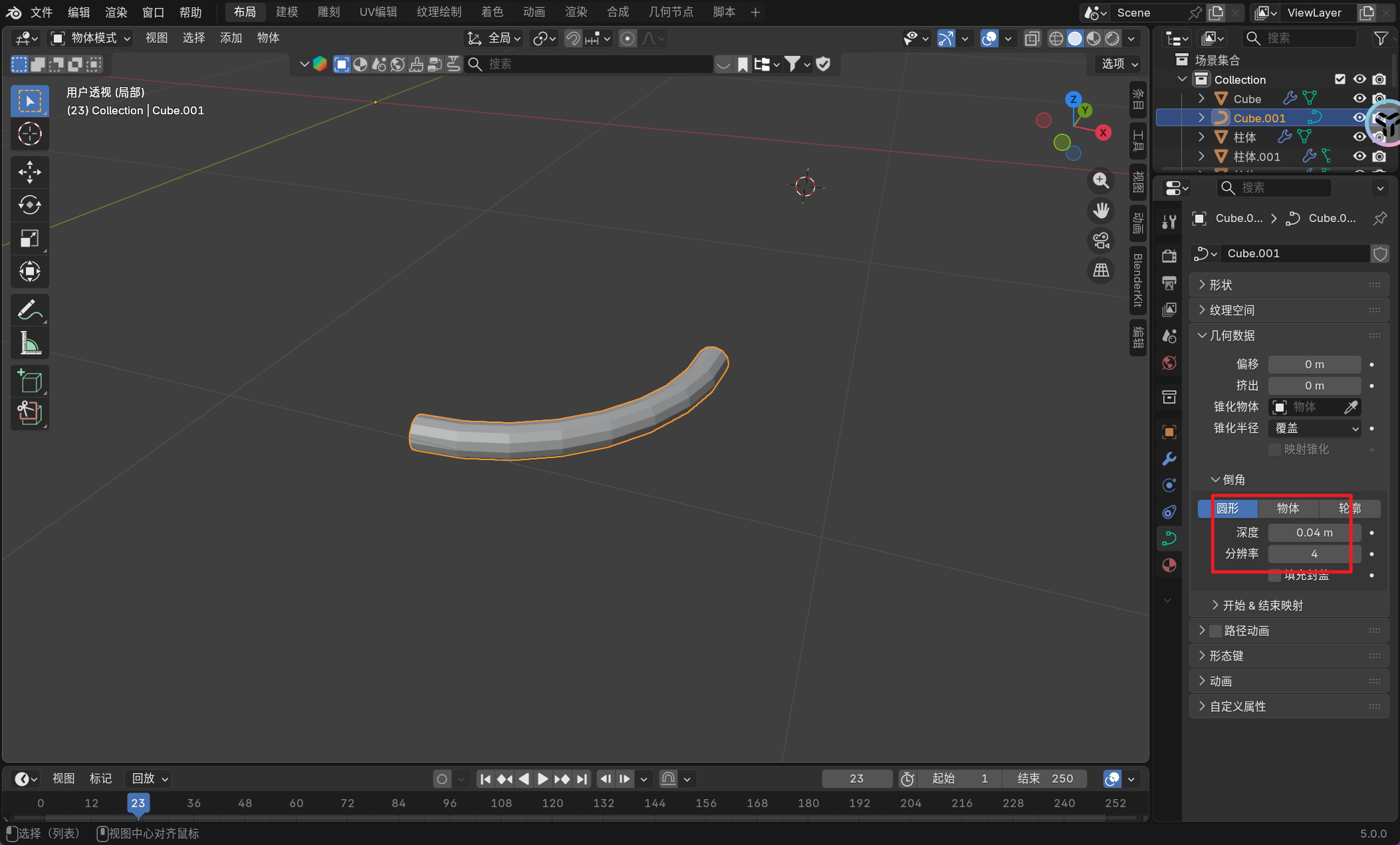The height and width of the screenshot is (845, 1400).
Task: Click the camera view icon
Action: [x=1101, y=241]
